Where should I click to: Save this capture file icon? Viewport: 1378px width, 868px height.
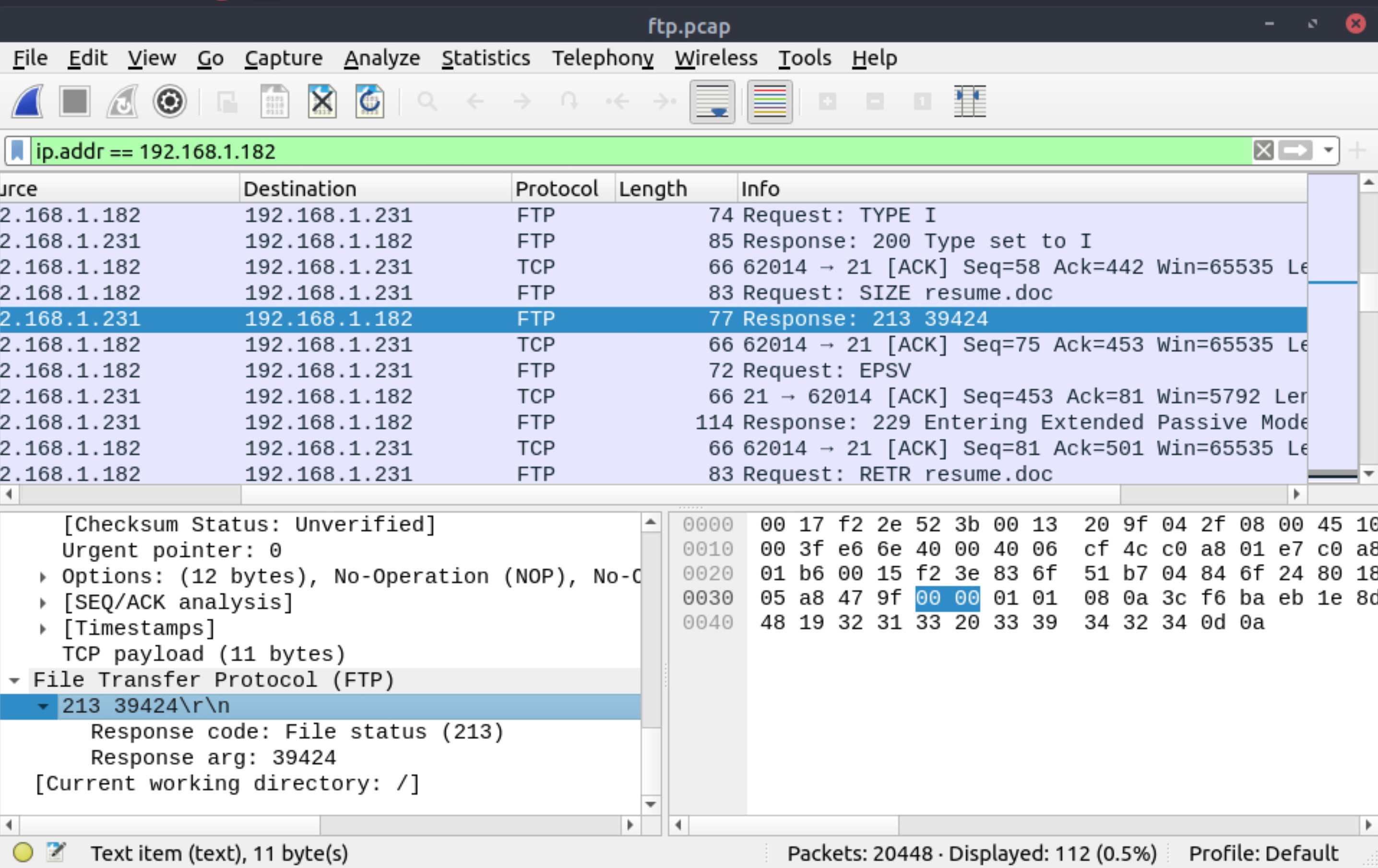coord(274,102)
